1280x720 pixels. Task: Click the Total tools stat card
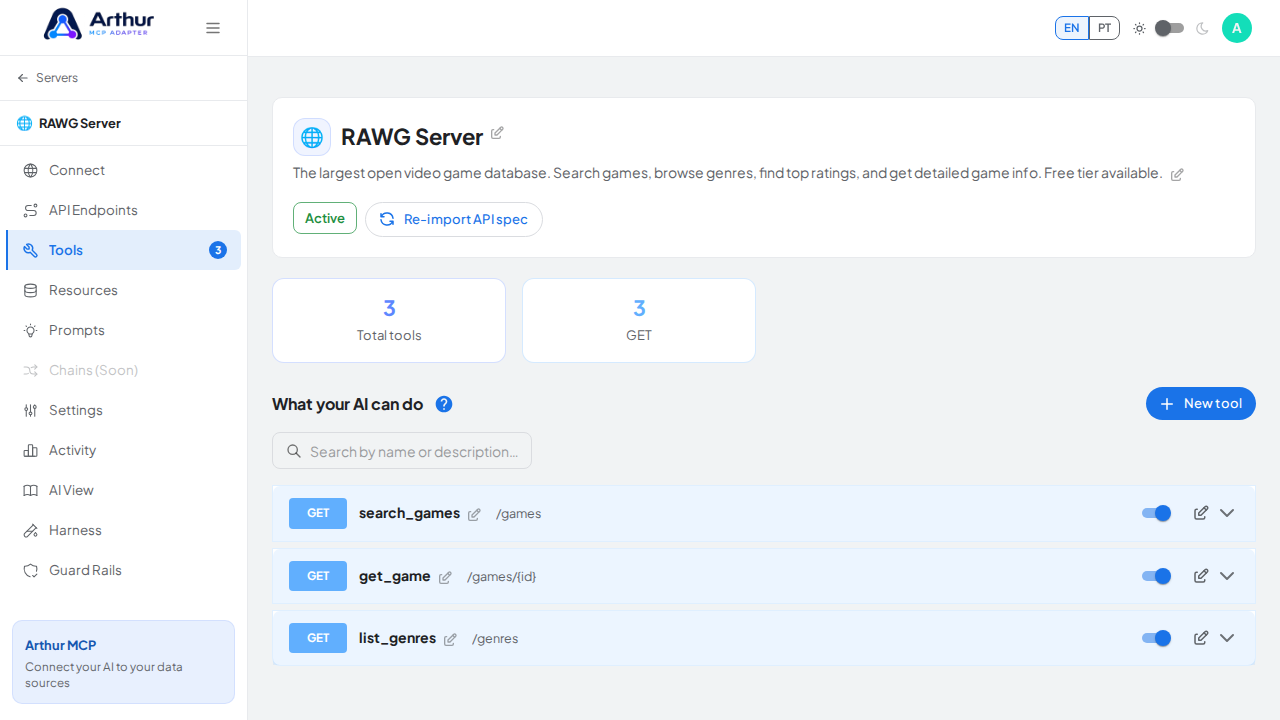click(x=389, y=320)
